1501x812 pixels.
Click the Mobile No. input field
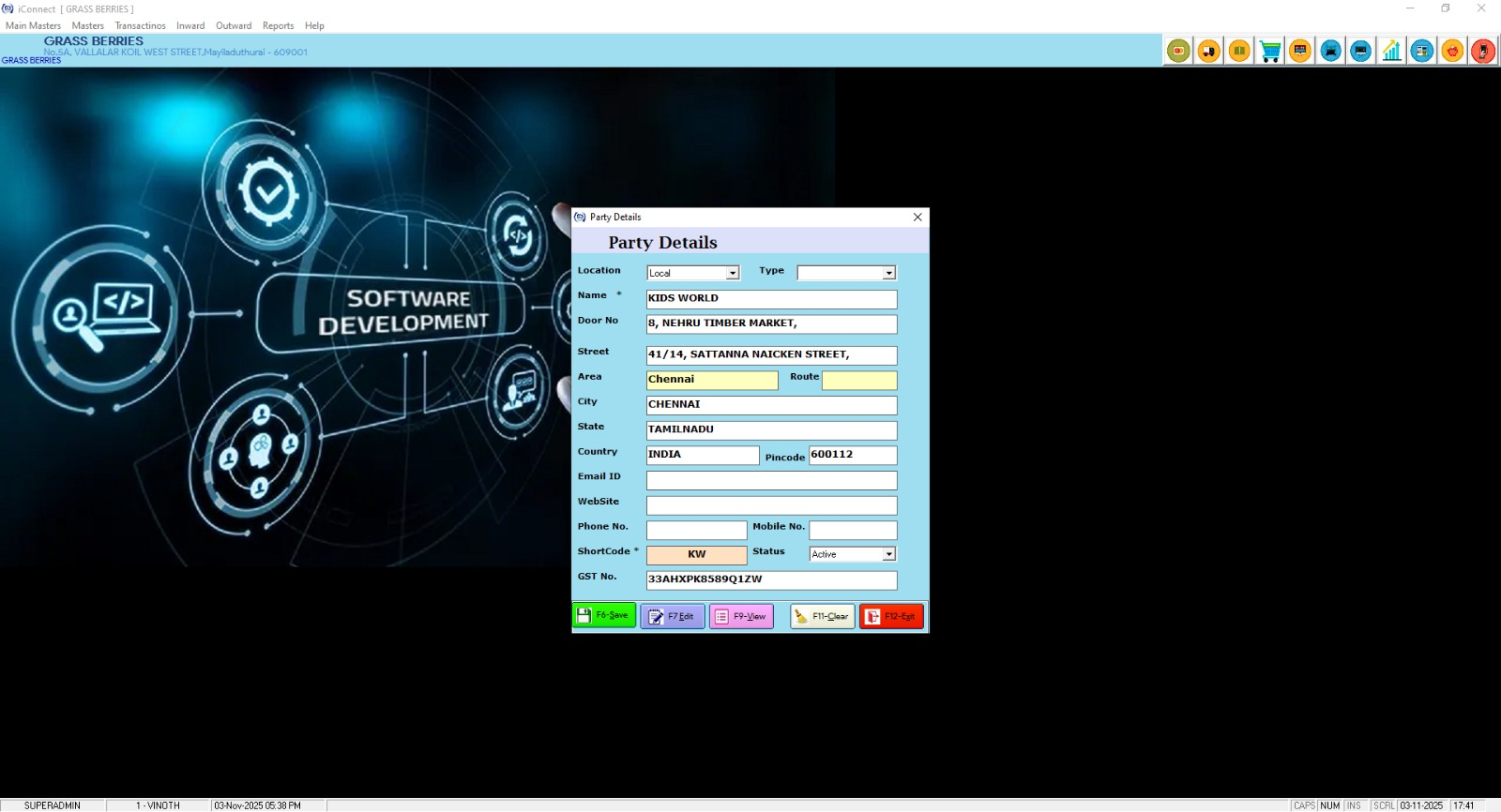tap(853, 530)
